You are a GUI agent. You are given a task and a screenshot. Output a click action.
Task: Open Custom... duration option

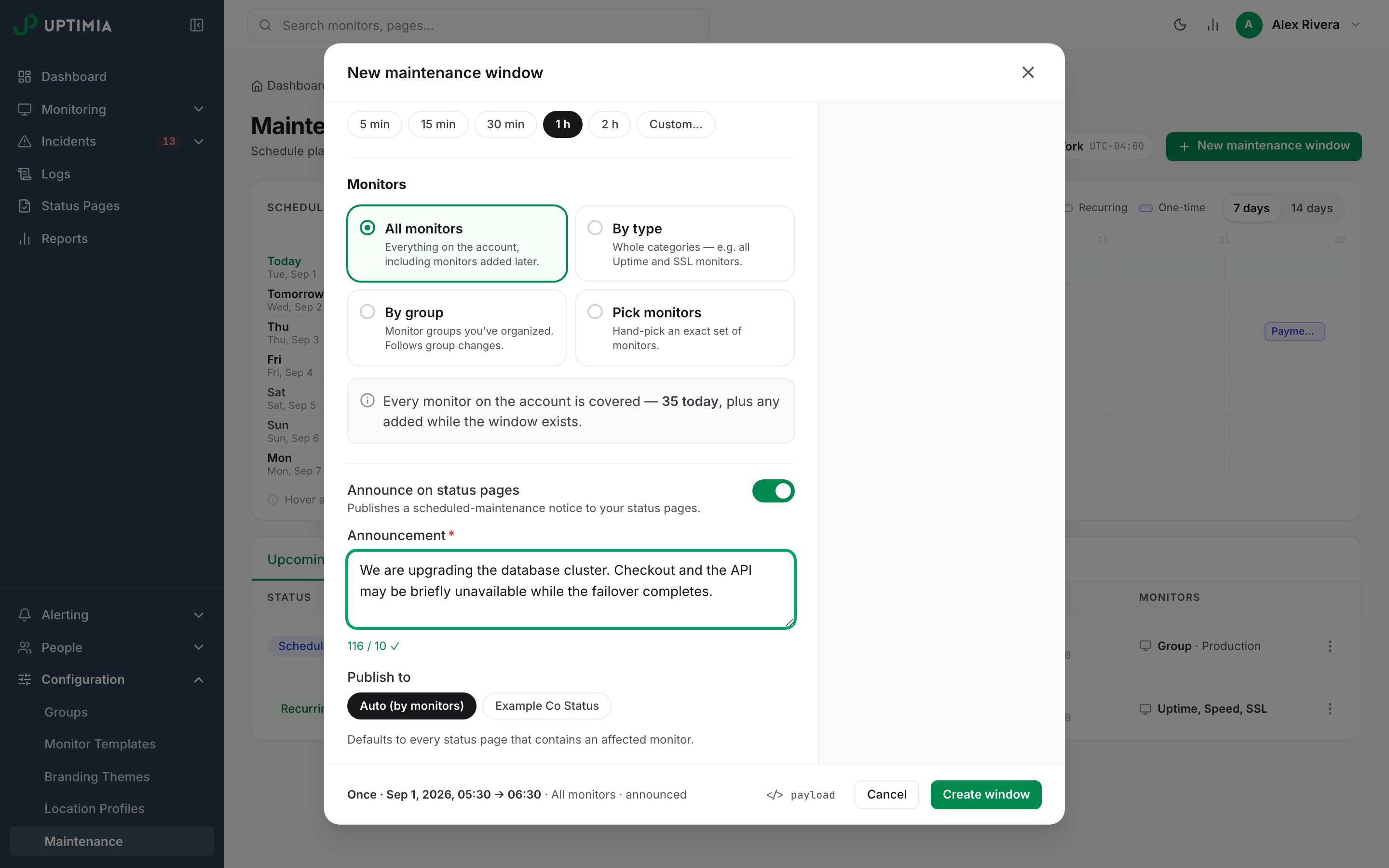[676, 124]
